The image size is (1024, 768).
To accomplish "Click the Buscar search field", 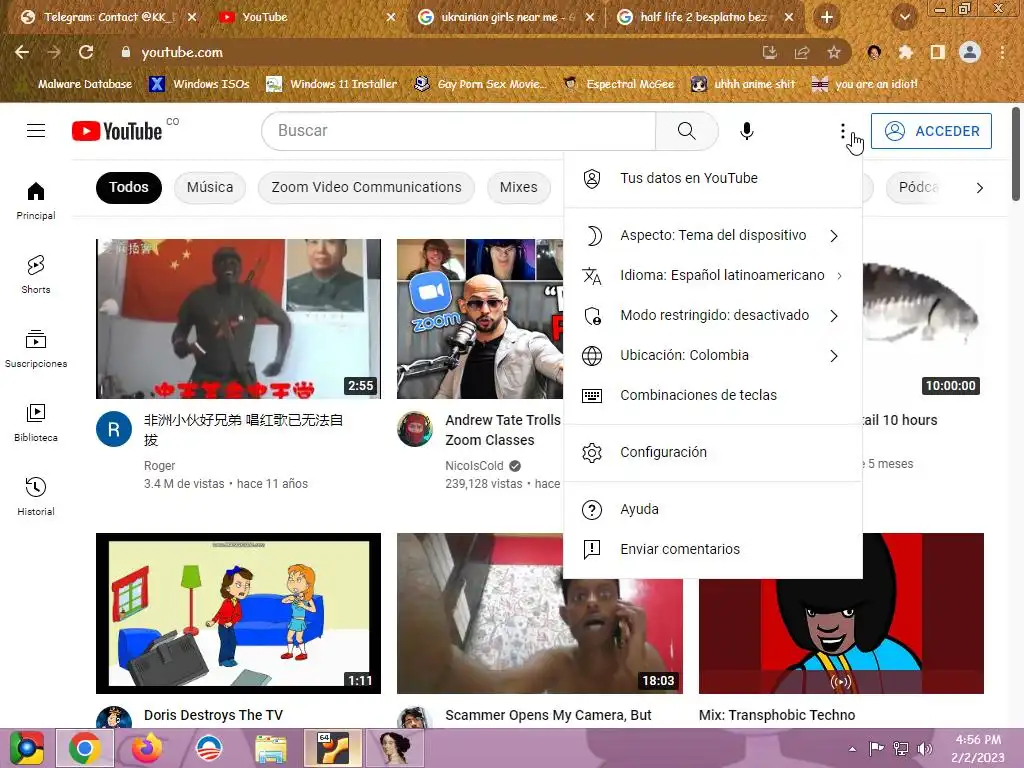I will click(458, 131).
